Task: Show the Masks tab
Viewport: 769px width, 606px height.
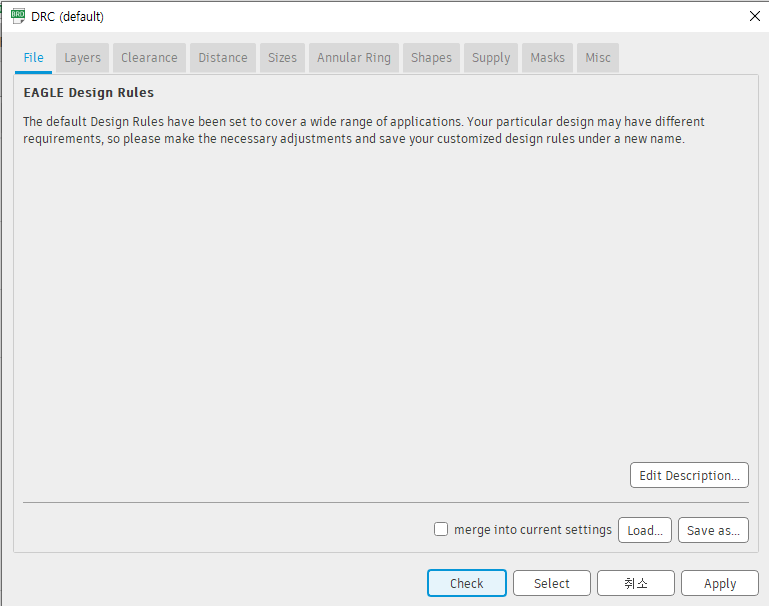Action: pos(547,58)
